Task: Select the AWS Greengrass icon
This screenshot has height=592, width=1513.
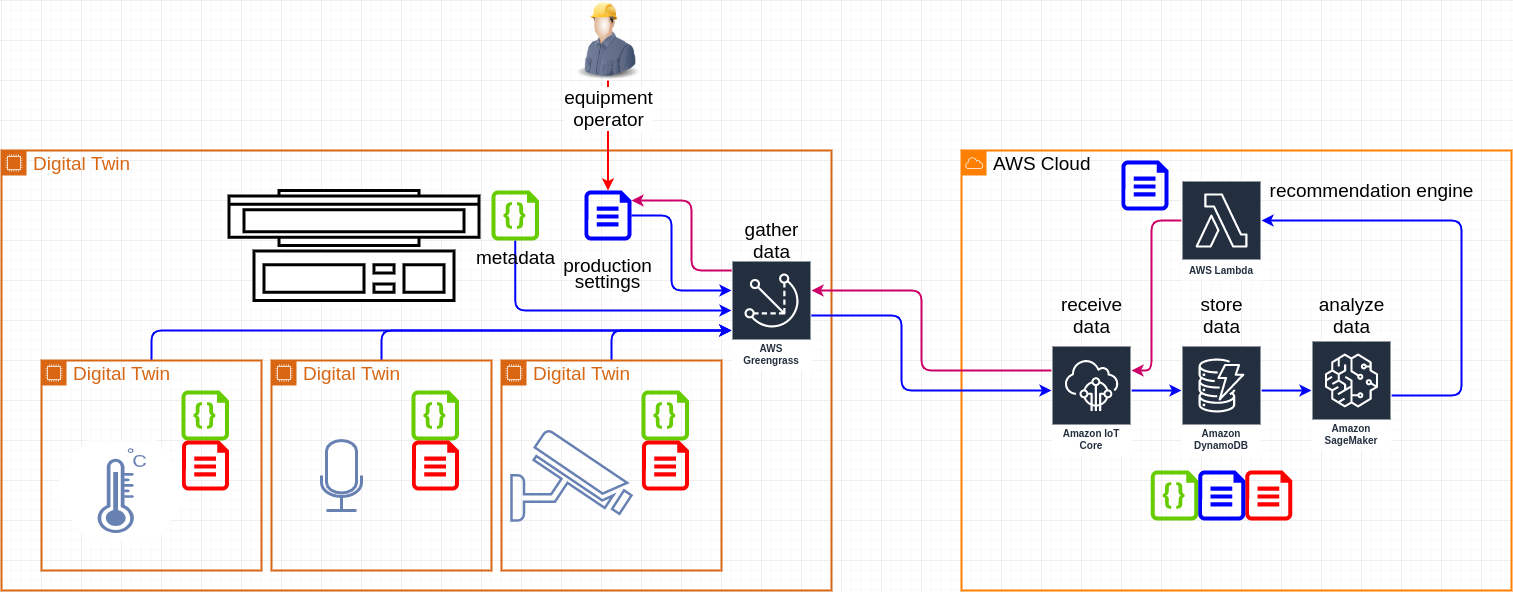Action: coord(771,300)
